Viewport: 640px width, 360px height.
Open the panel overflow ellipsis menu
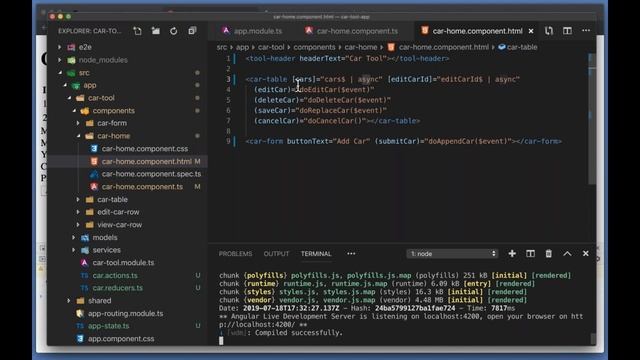[351, 254]
